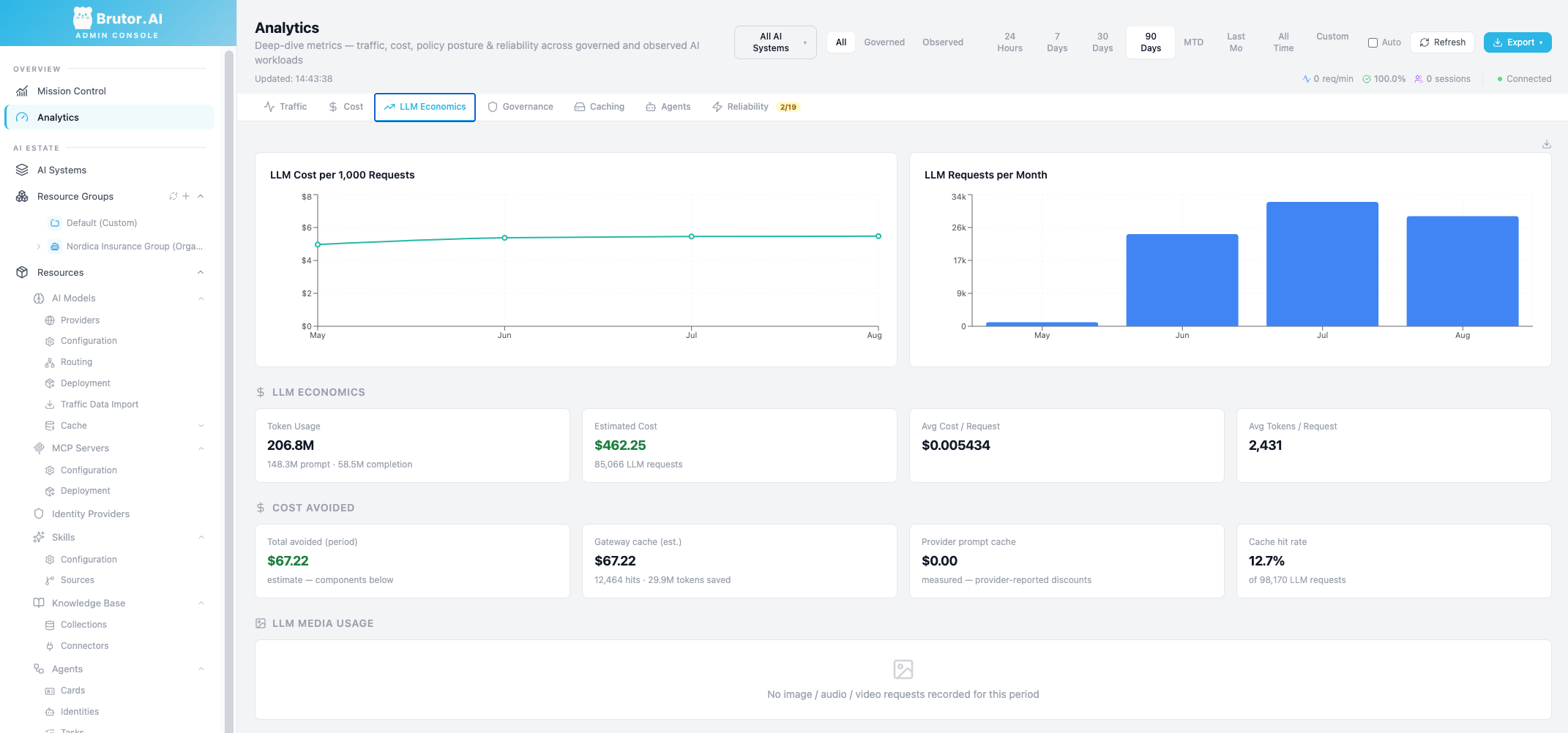Open Collections under Knowledge Base
This screenshot has height=733, width=1568.
tap(83, 625)
